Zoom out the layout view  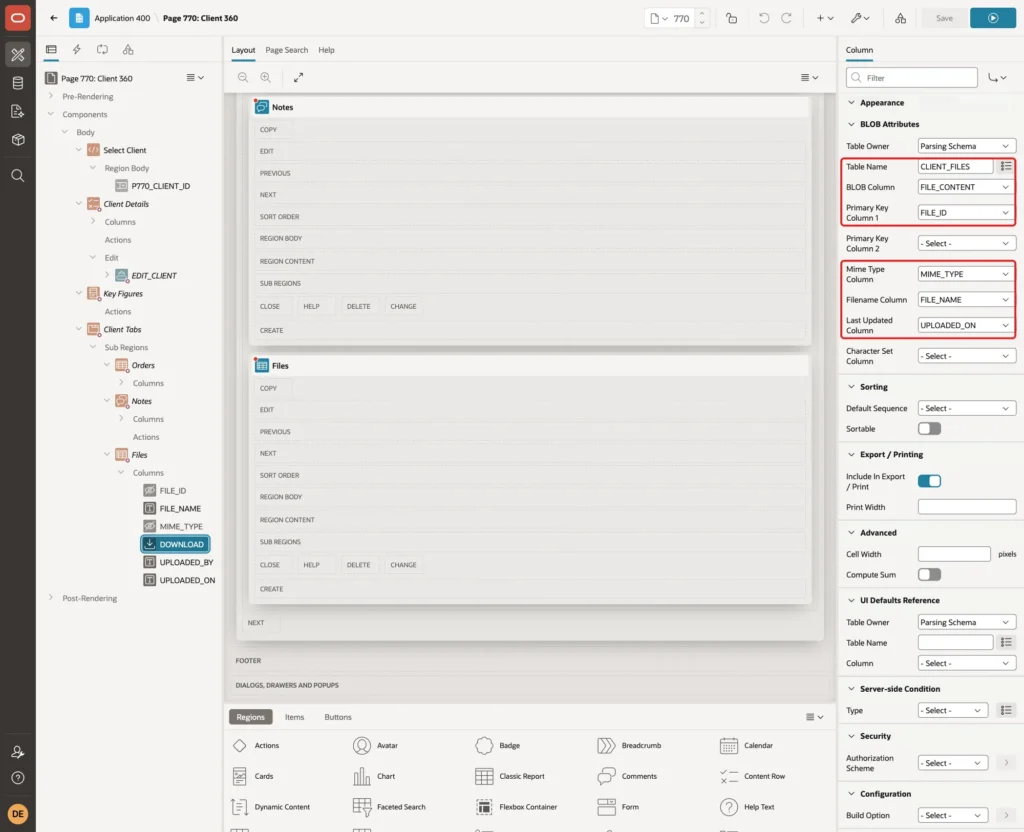coord(243,77)
